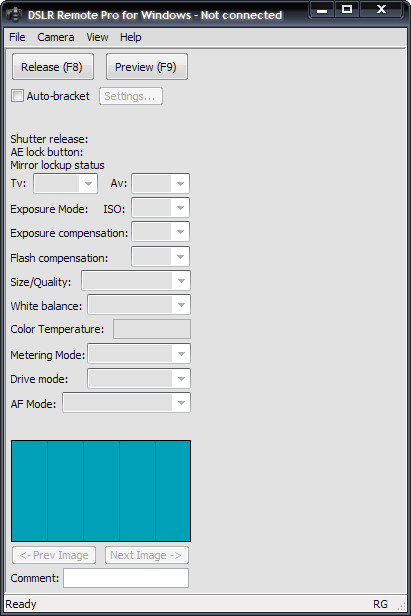Open the Tv shutter speed dropdown

(66, 183)
